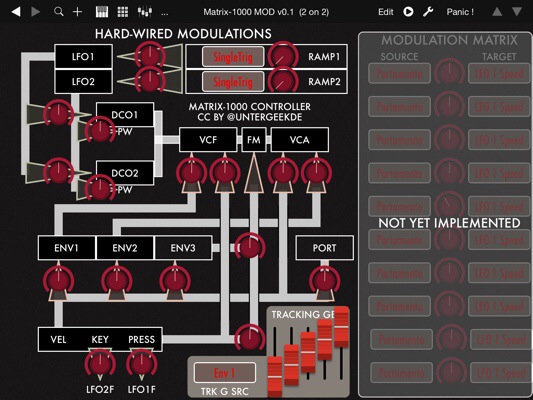Tap the plus add icon

tap(78, 12)
